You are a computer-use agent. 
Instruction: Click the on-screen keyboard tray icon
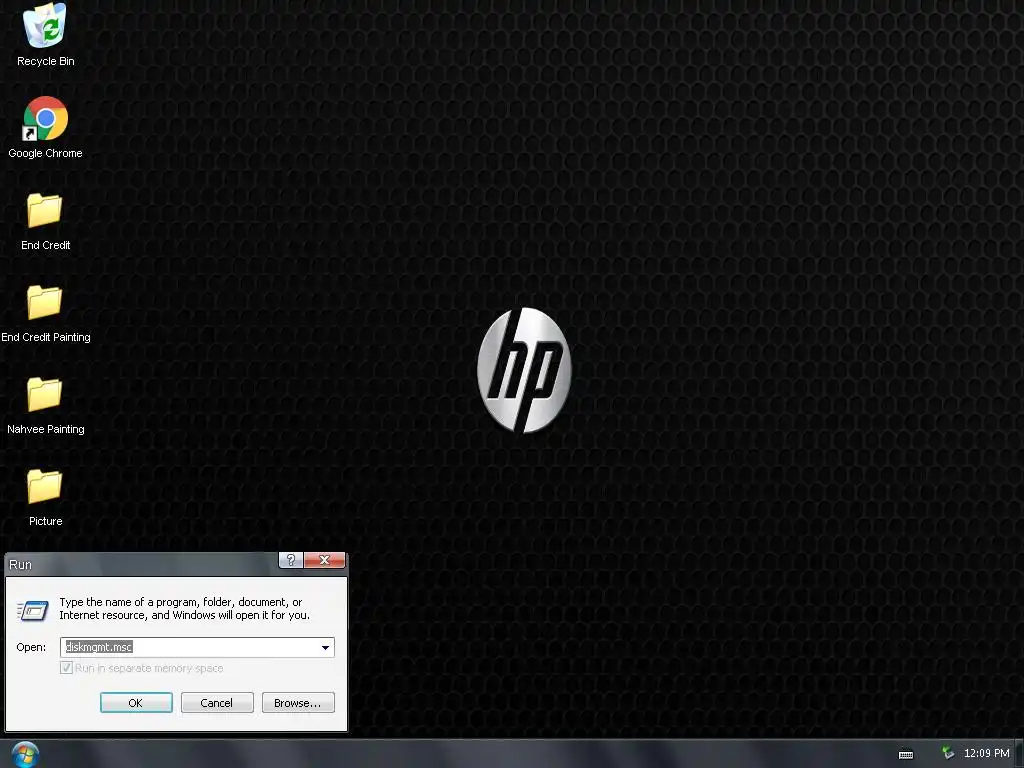coord(906,754)
